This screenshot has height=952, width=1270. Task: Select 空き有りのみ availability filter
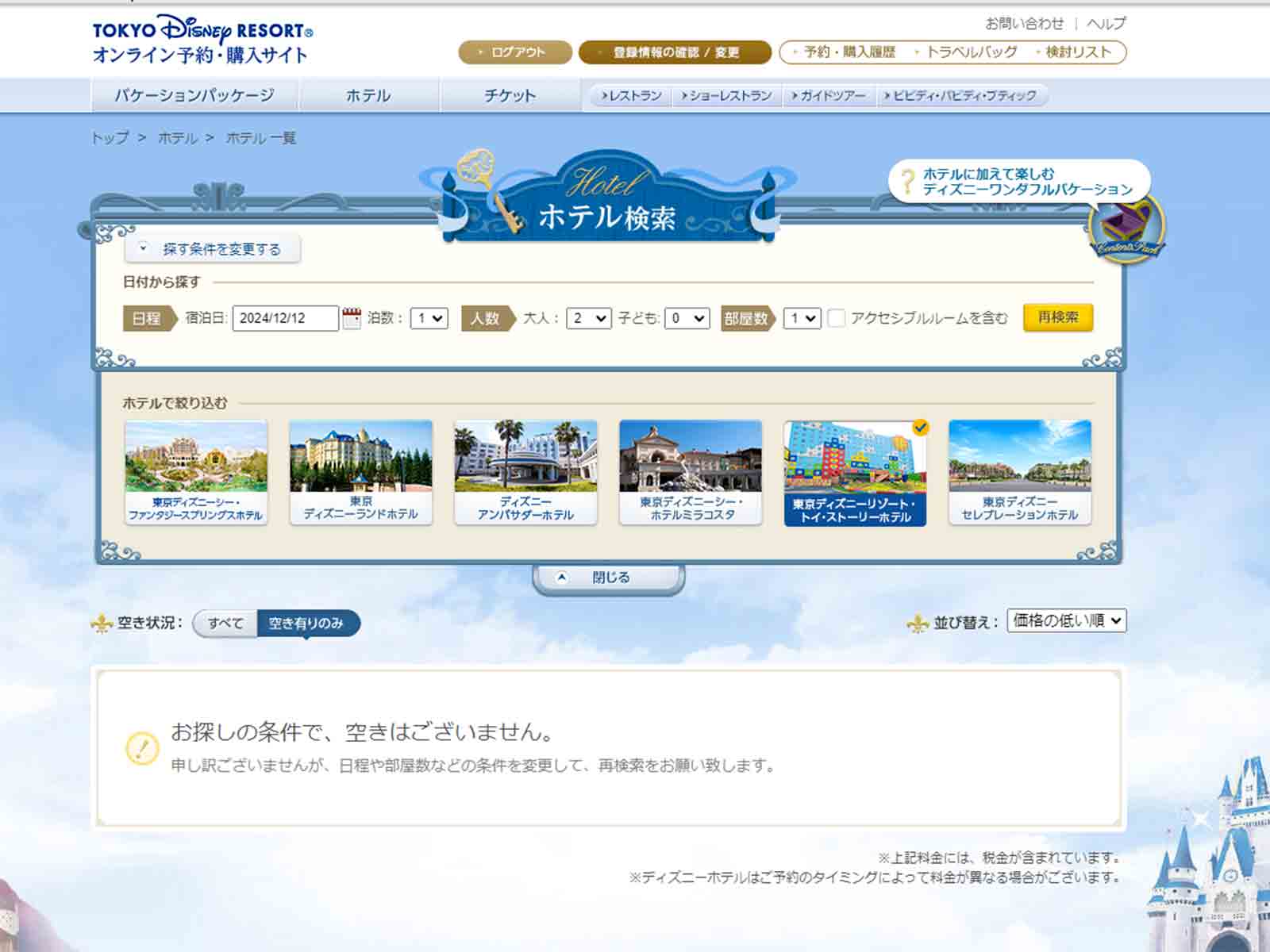tap(306, 624)
